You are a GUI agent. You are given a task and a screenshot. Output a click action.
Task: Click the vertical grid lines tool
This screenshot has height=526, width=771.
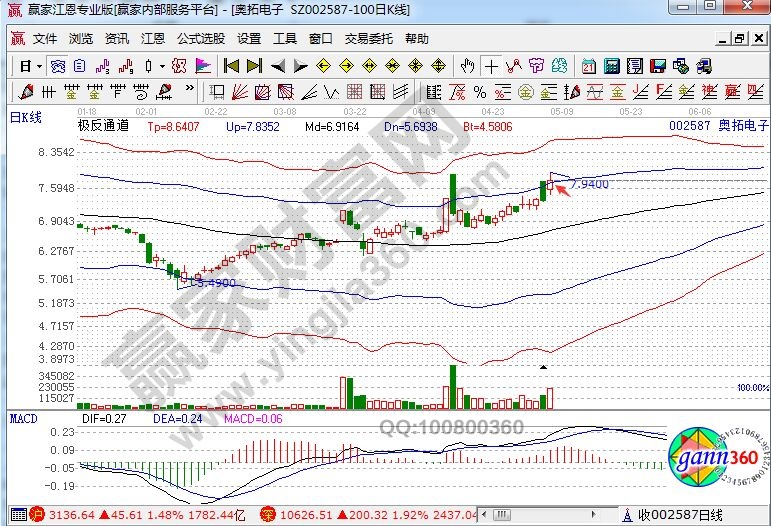(x=48, y=91)
